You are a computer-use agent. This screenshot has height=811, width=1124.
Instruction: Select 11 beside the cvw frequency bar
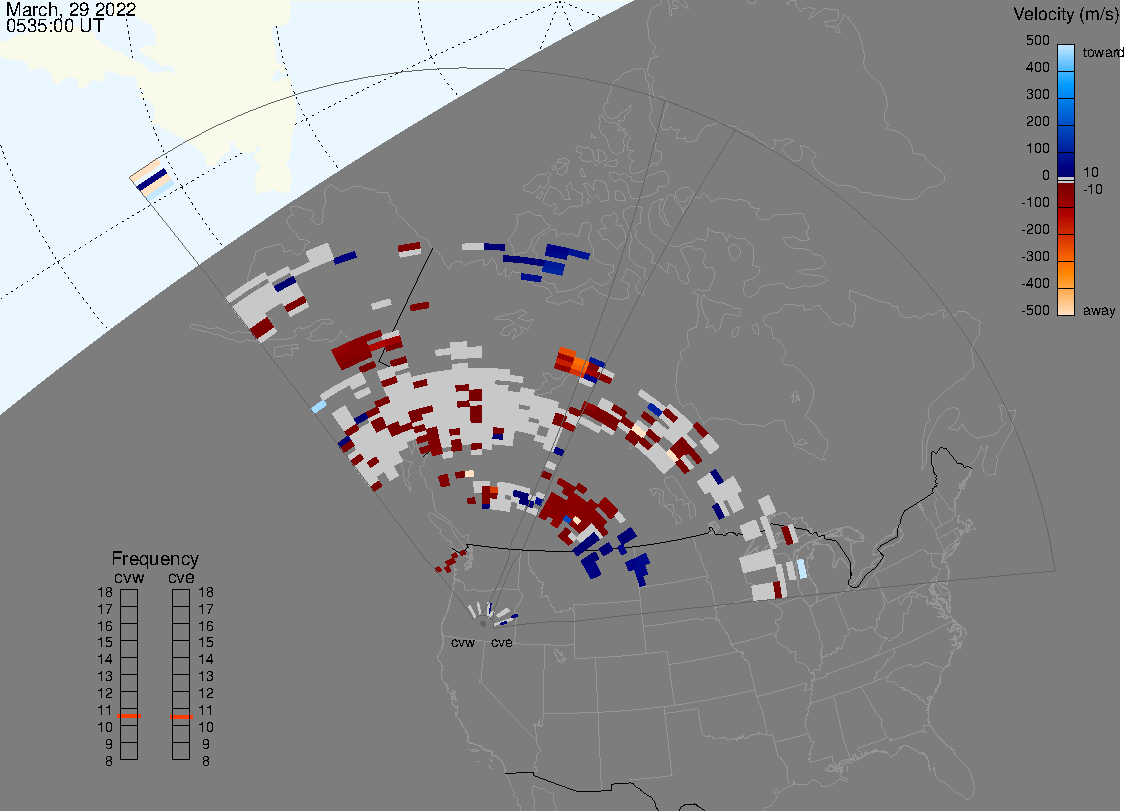click(105, 710)
